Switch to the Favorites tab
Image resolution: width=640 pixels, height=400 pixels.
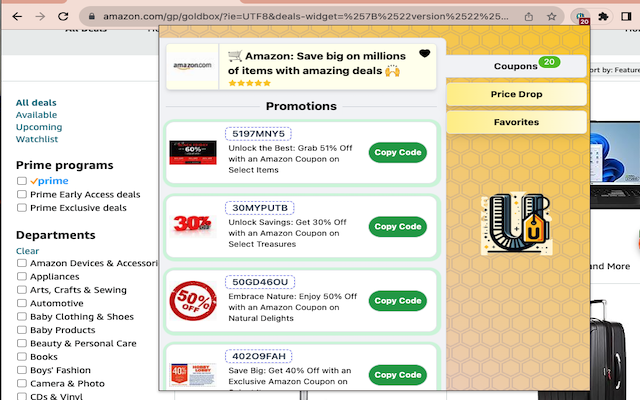(x=516, y=122)
